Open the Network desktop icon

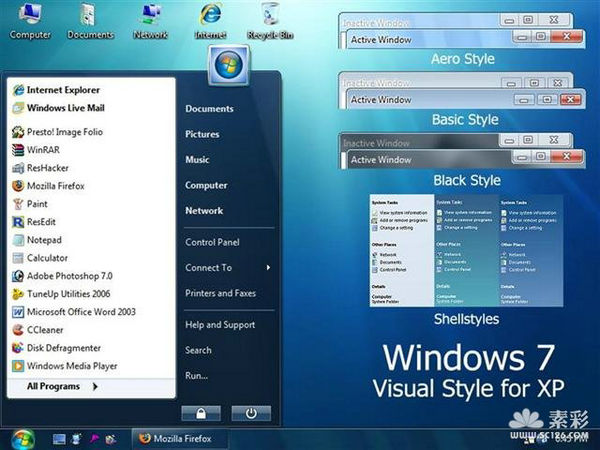pyautogui.click(x=150, y=21)
